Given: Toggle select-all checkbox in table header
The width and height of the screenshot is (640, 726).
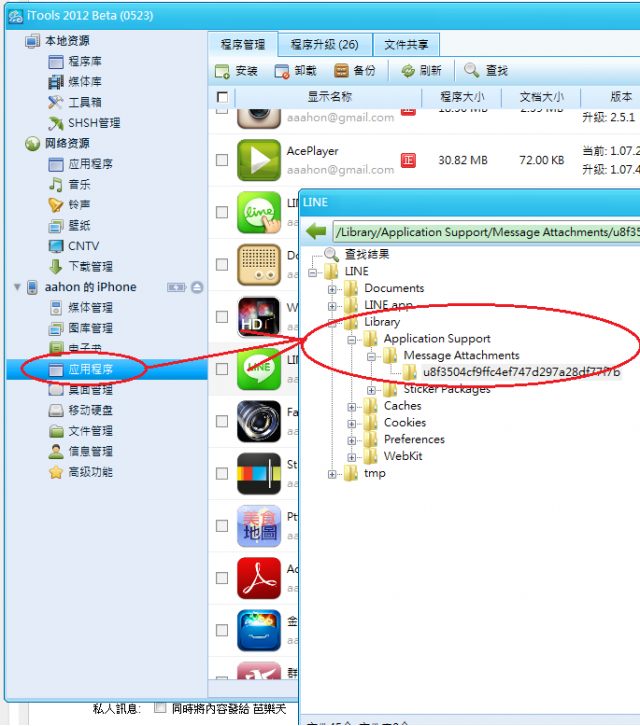Looking at the screenshot, I should point(222,97).
